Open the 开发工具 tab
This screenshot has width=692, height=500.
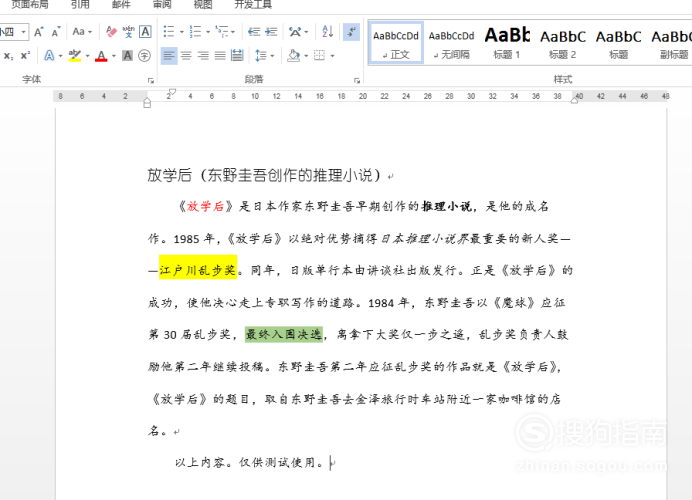(253, 4)
